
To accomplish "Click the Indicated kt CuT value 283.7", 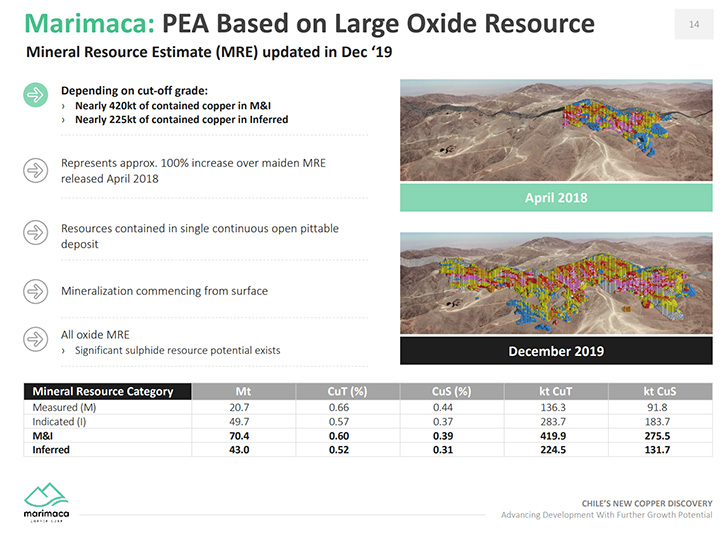I will [553, 422].
